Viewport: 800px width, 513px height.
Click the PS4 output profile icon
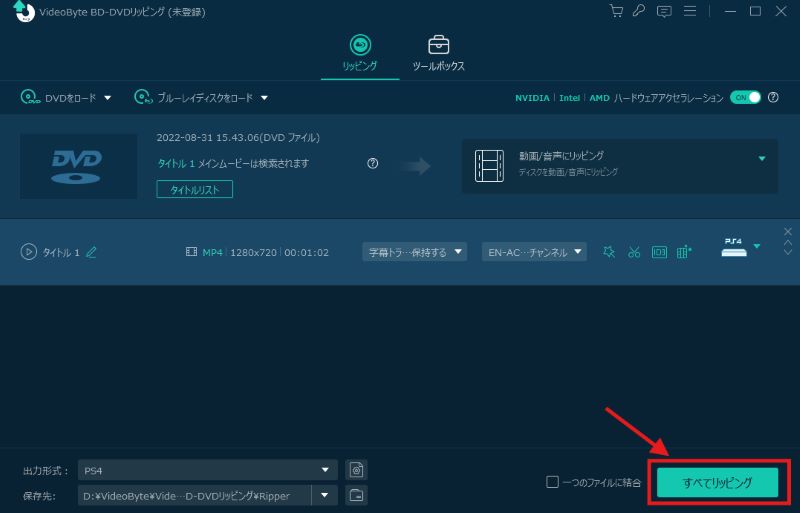(734, 247)
